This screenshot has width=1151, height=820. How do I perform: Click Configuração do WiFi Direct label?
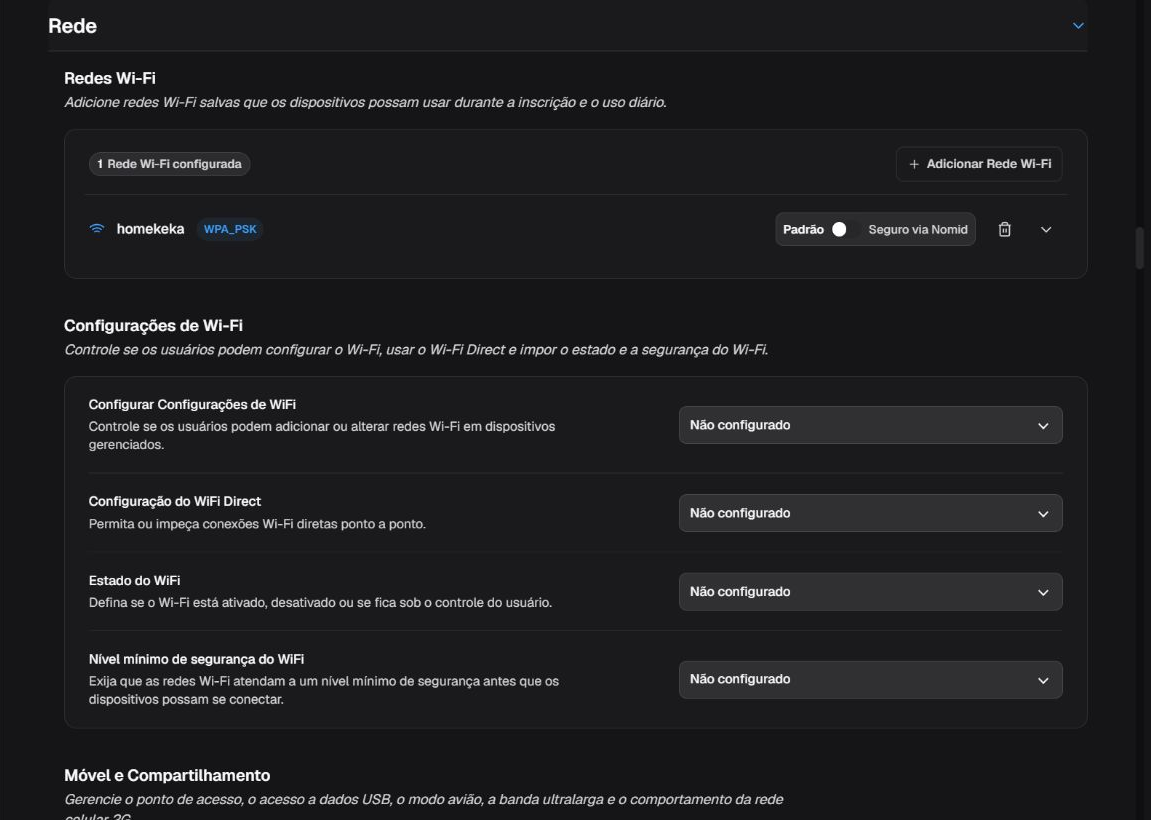[x=175, y=501]
